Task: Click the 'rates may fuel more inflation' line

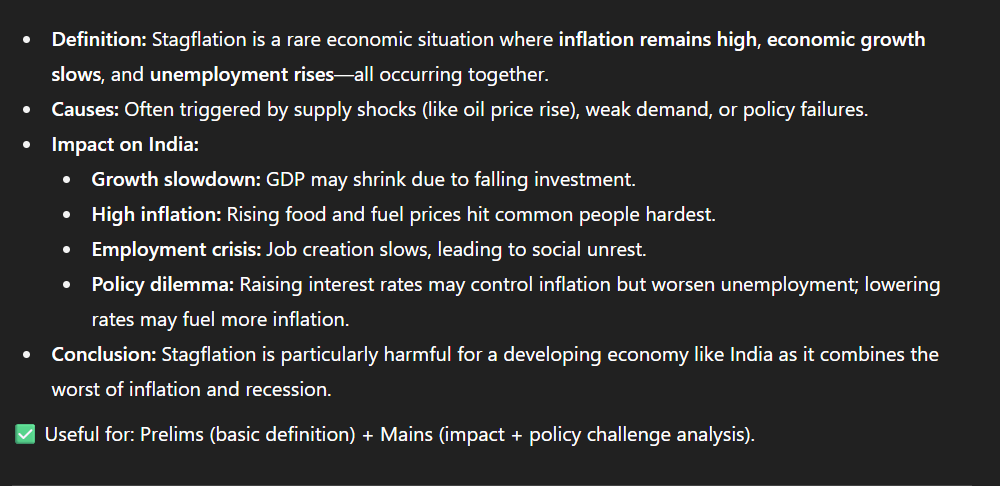Action: 221,320
